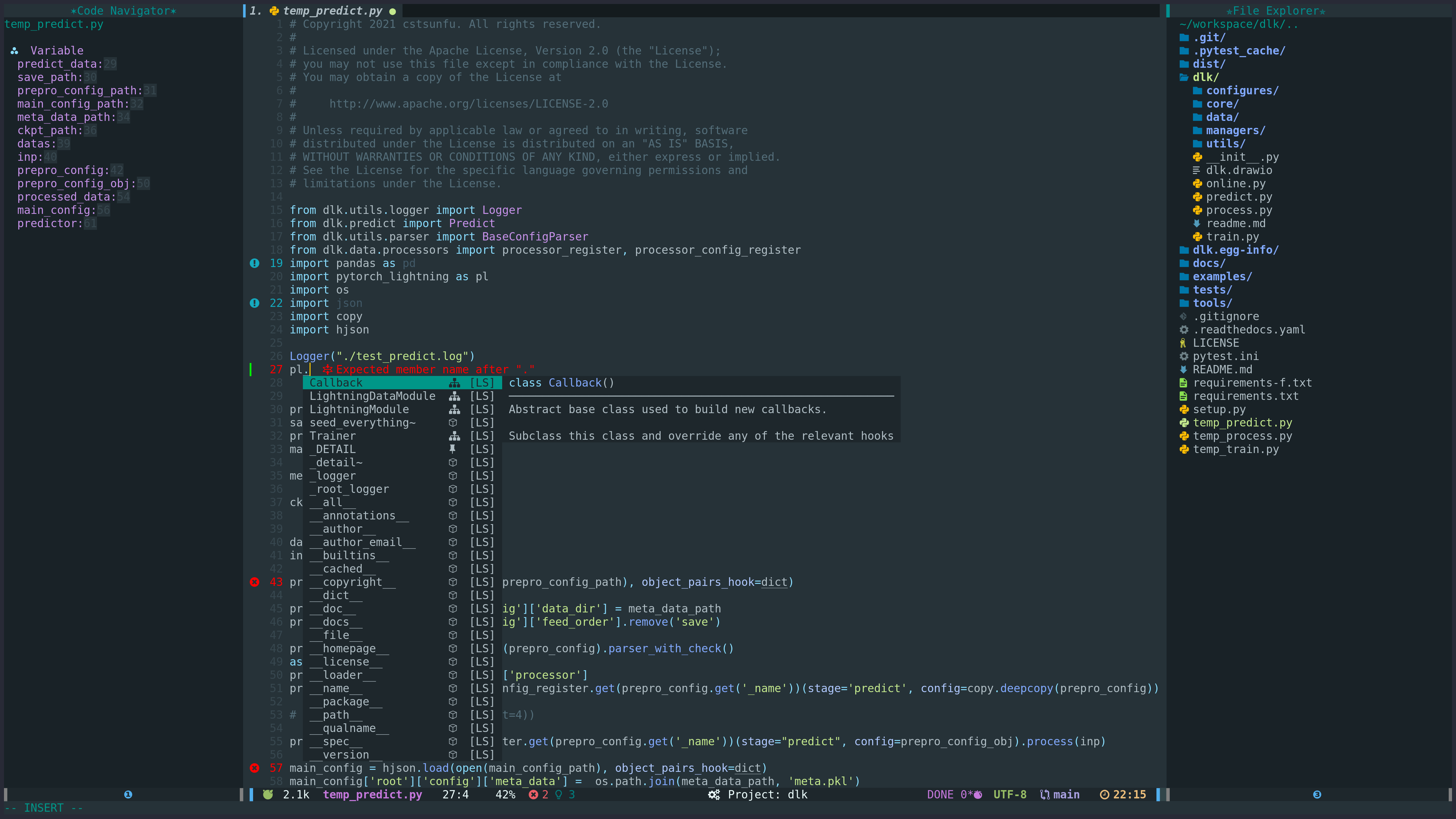The height and width of the screenshot is (819, 1456).
Task: Choose LightningDataModule completion entry
Action: pyautogui.click(x=372, y=396)
